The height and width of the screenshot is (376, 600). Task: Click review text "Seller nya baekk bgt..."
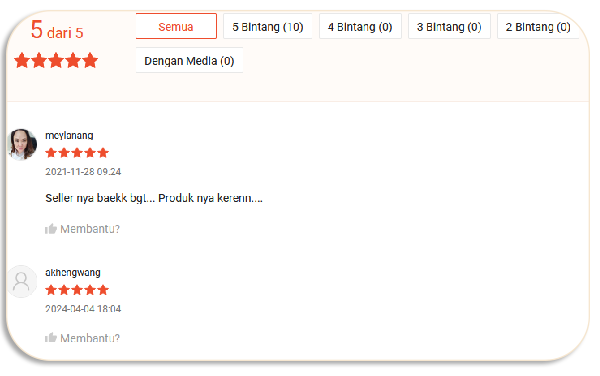100,198
